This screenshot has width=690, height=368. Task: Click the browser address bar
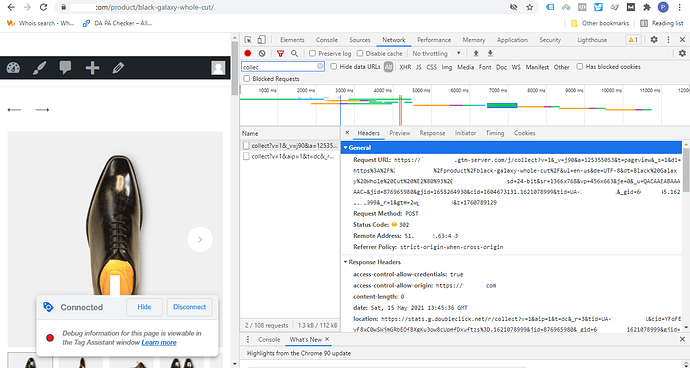[x=282, y=7]
